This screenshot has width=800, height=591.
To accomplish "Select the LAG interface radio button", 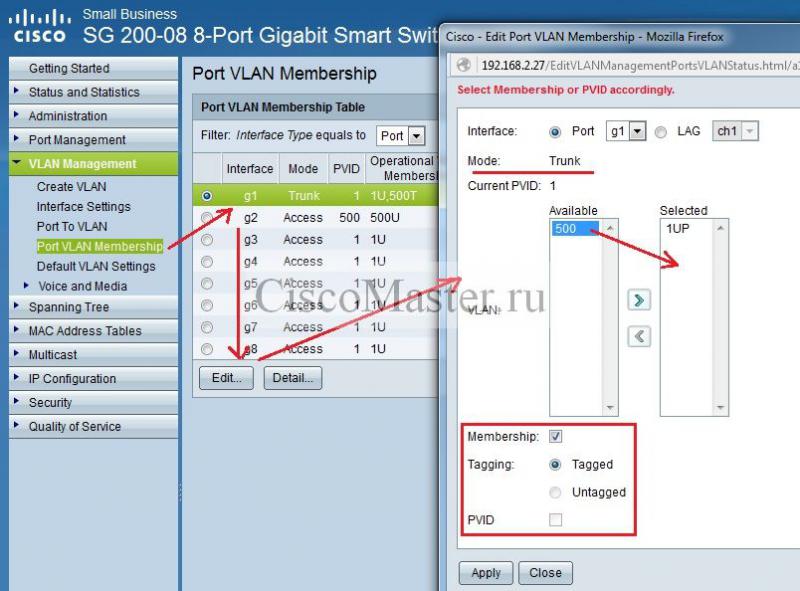I will coord(661,132).
